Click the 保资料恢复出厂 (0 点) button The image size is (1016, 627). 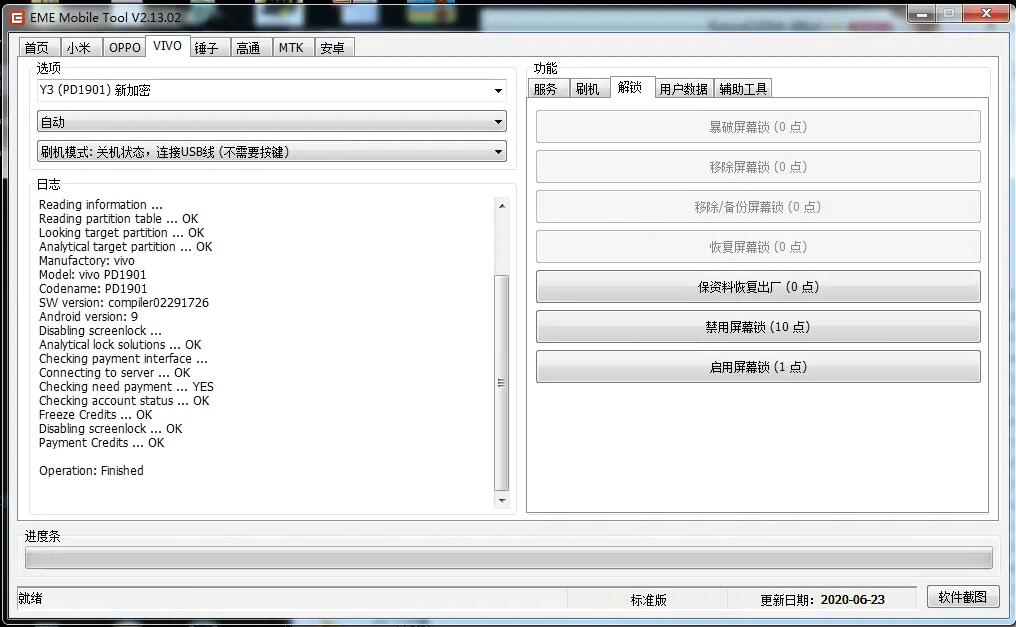pos(758,287)
